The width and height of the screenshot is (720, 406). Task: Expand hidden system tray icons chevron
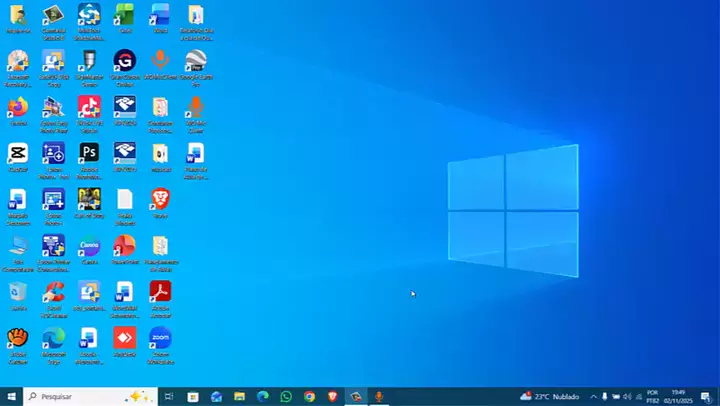pyautogui.click(x=593, y=396)
